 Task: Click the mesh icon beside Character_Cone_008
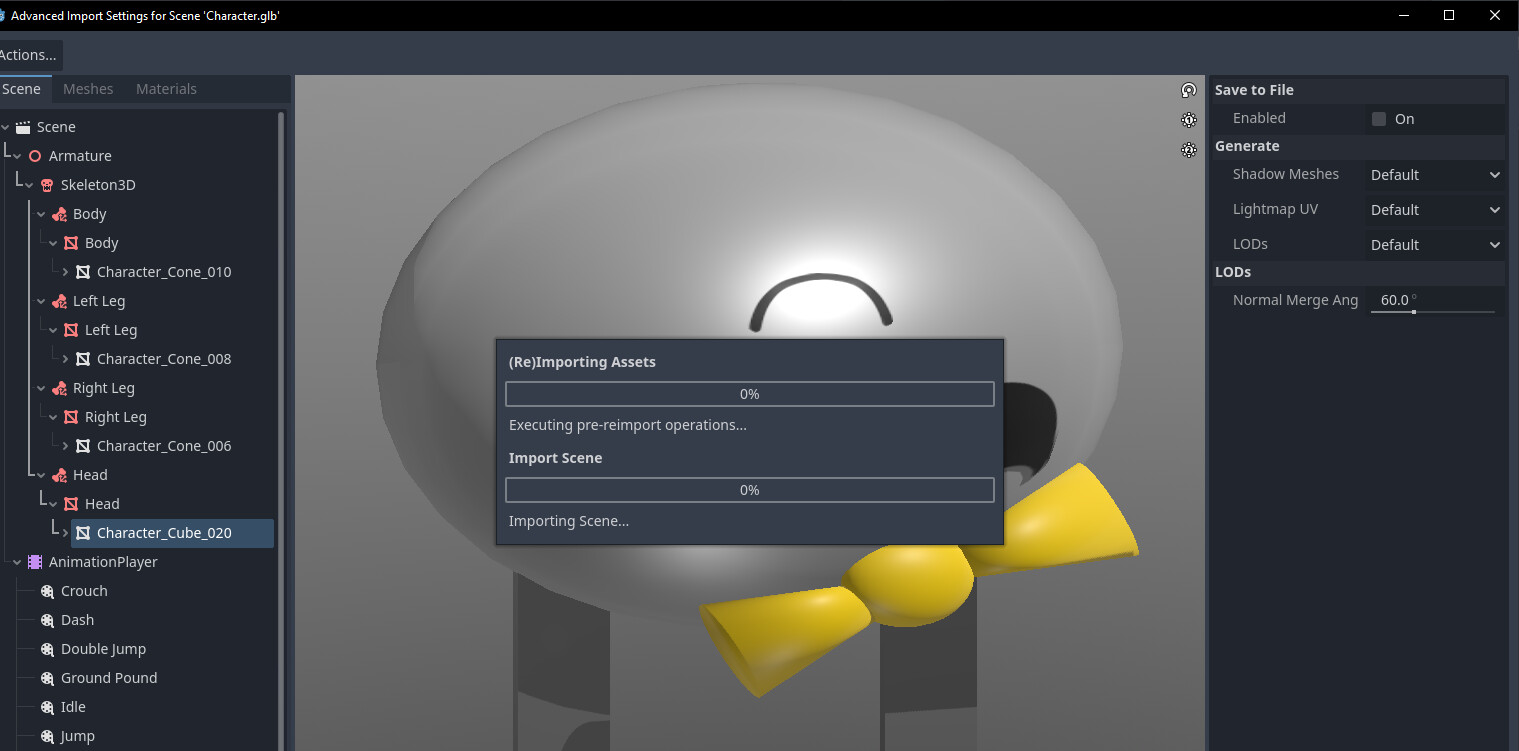point(83,359)
